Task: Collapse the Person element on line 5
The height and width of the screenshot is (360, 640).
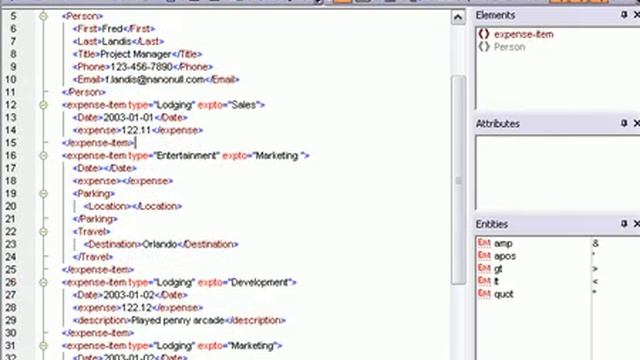Action: (x=43, y=16)
